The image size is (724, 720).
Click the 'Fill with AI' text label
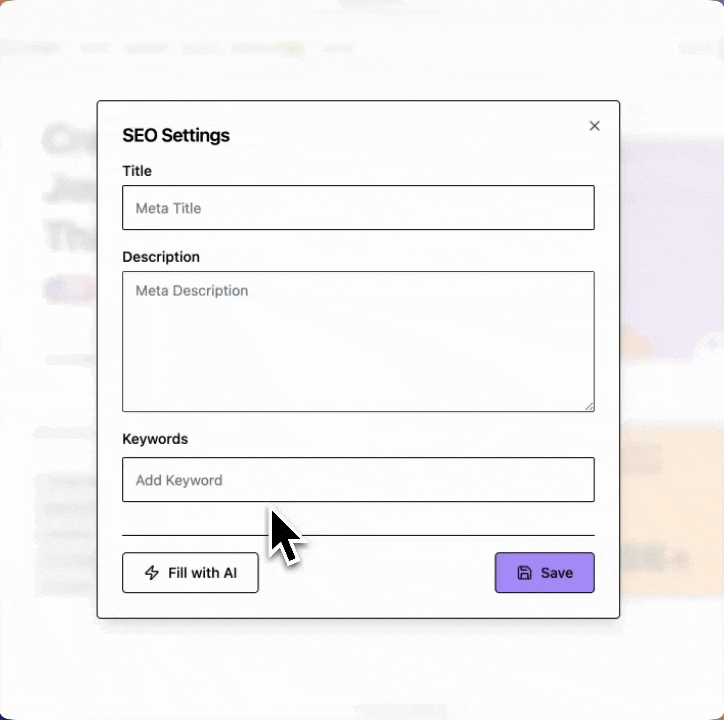click(202, 573)
